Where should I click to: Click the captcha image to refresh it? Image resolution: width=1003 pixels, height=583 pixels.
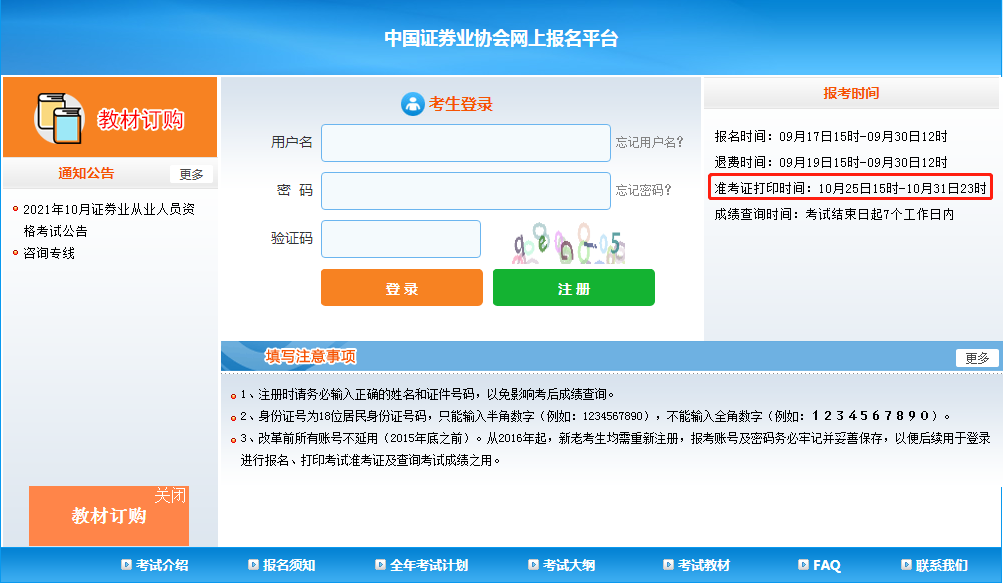[567, 243]
